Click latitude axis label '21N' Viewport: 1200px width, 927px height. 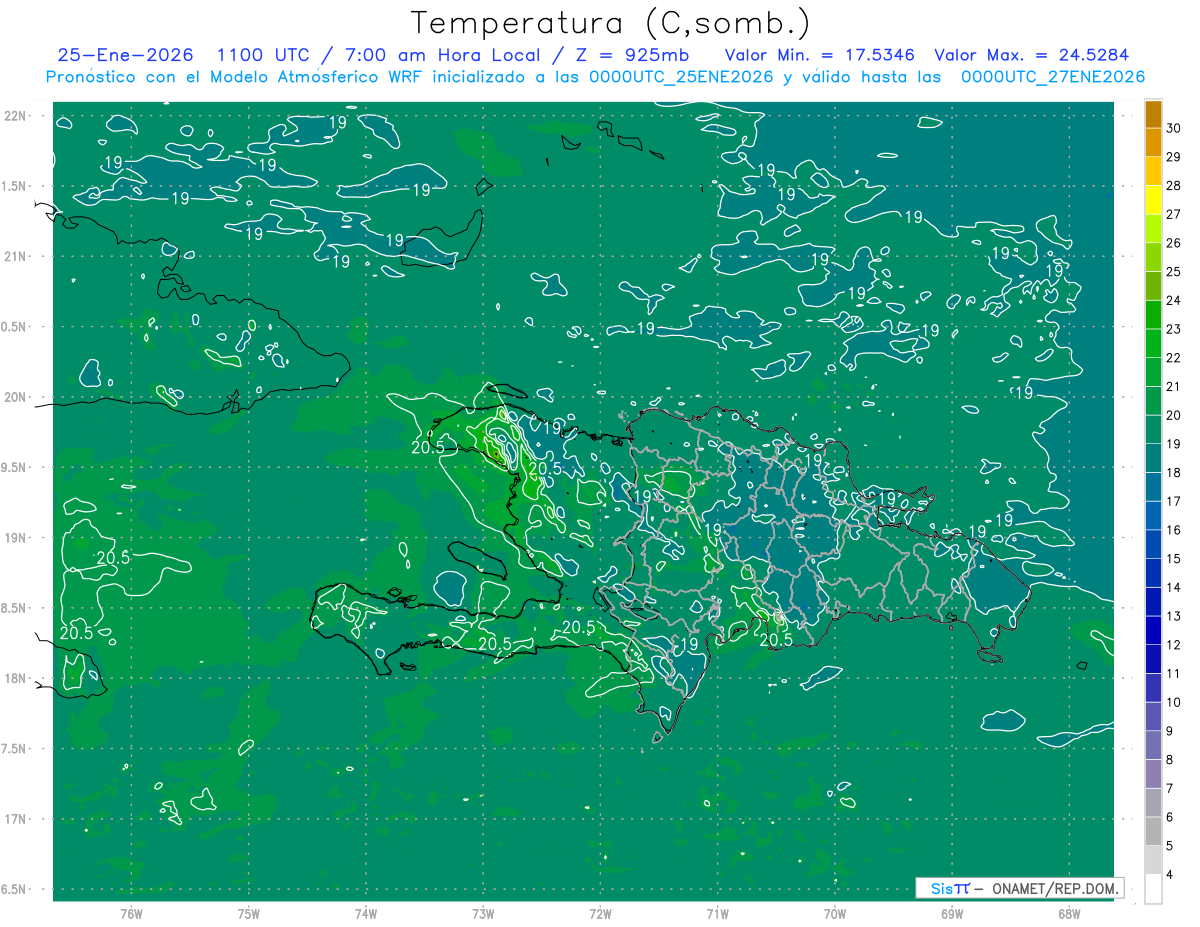17,257
